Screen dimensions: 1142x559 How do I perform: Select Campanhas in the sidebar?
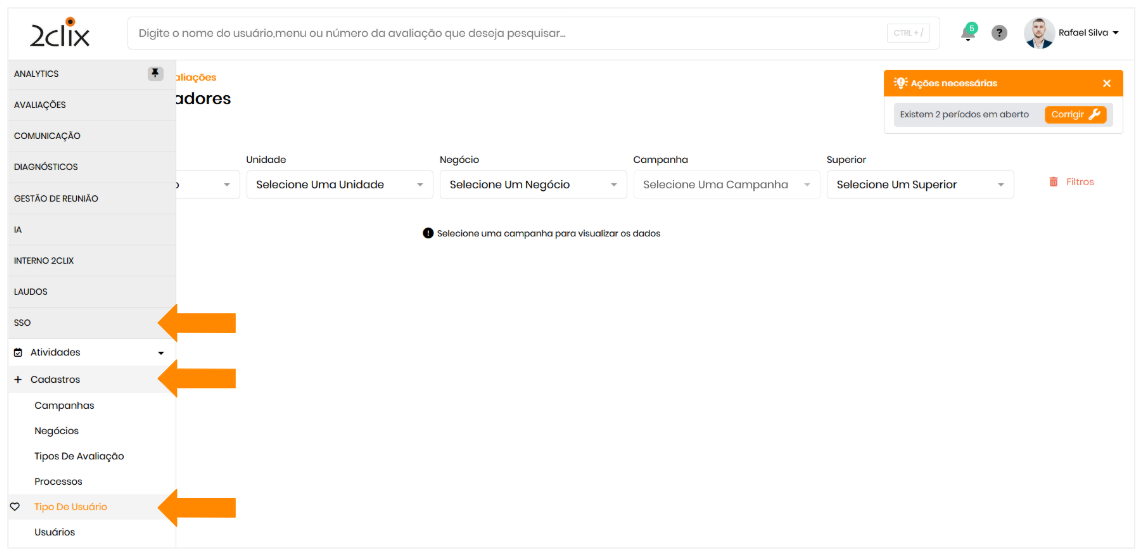coord(64,406)
